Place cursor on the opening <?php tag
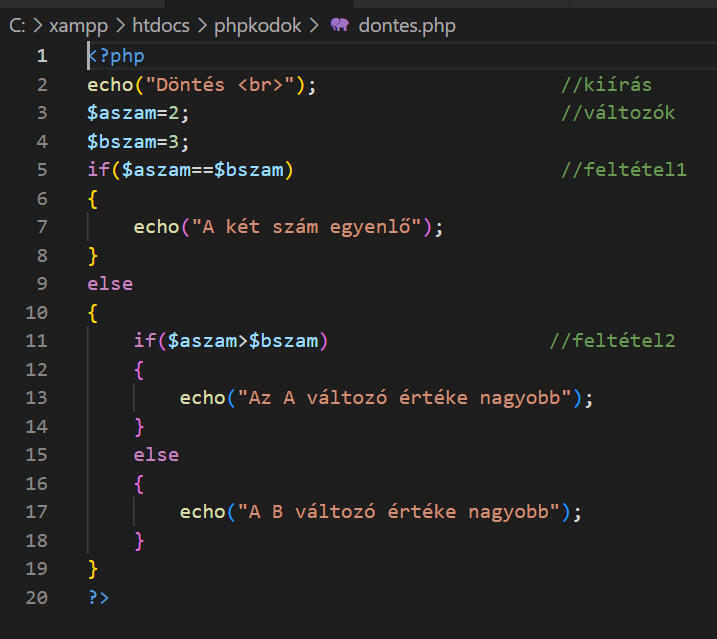The width and height of the screenshot is (717, 639). coord(116,56)
